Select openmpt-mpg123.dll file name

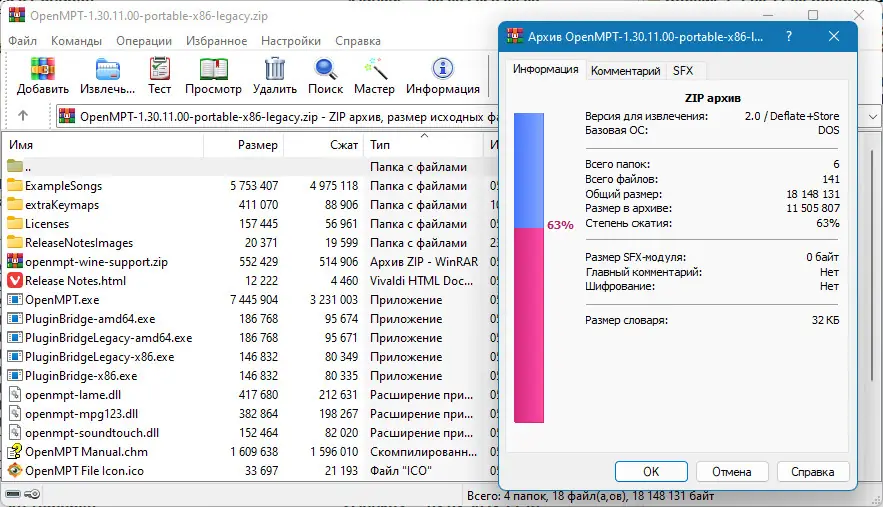(x=82, y=413)
